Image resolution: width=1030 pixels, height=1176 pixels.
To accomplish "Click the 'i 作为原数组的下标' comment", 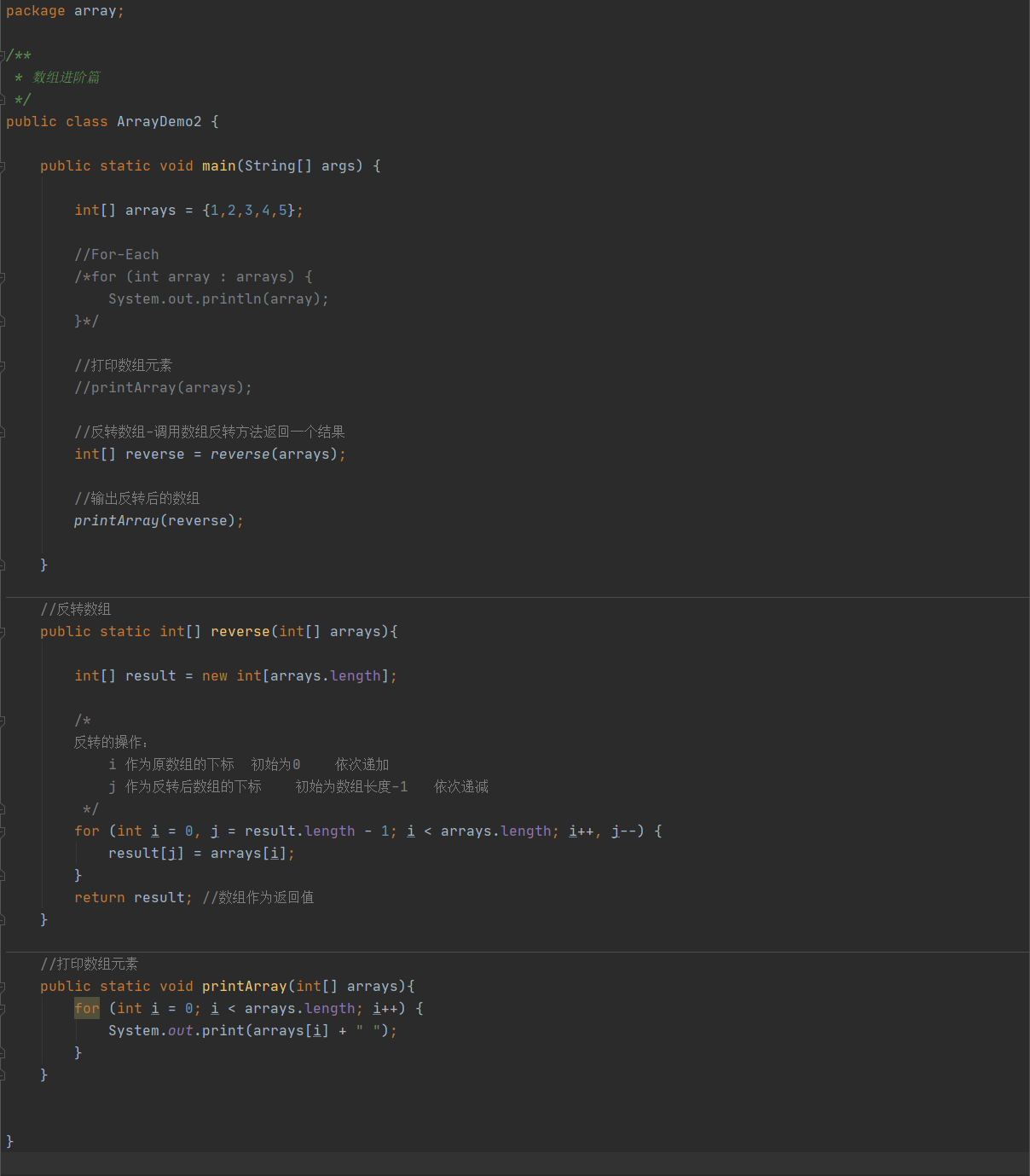I will coord(171,765).
